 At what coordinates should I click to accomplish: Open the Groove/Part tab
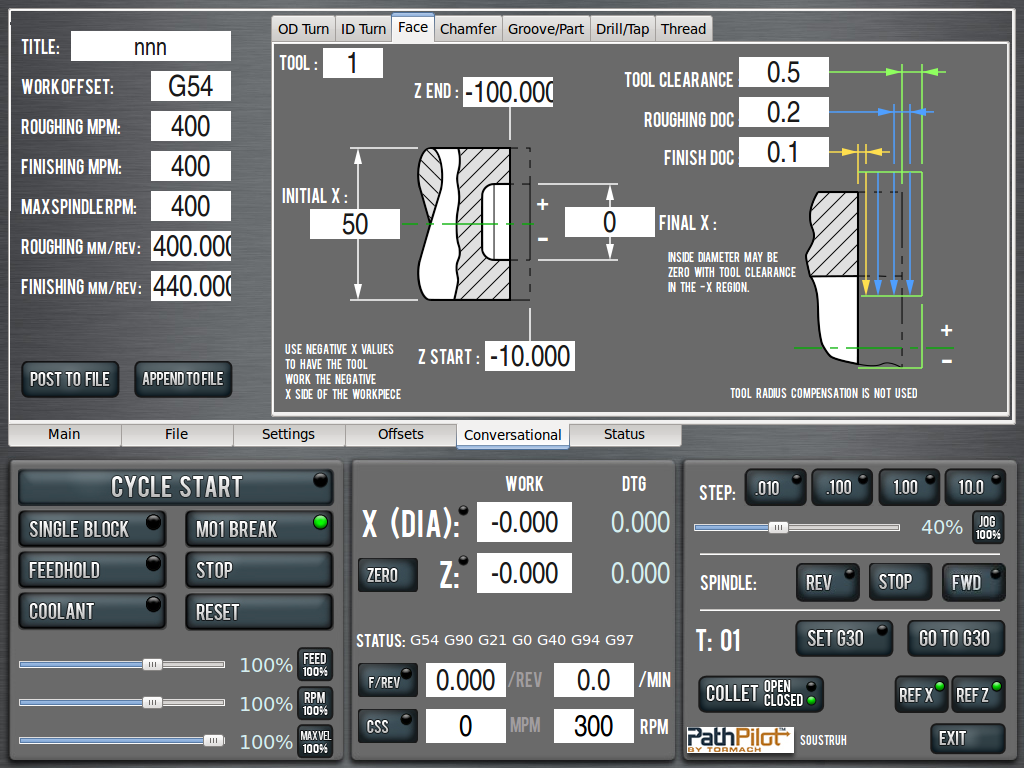[546, 29]
